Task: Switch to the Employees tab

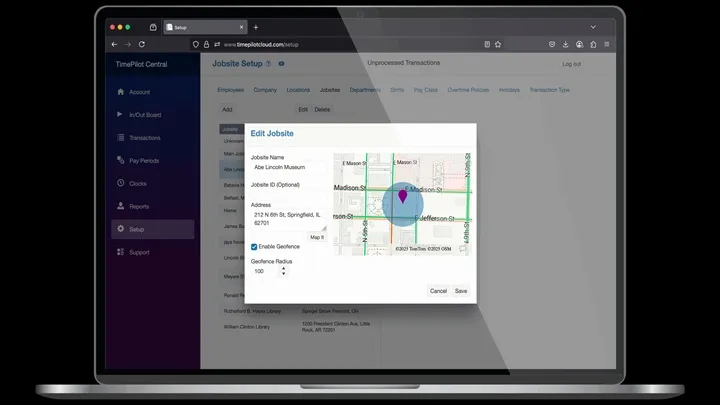Action: 231,90
